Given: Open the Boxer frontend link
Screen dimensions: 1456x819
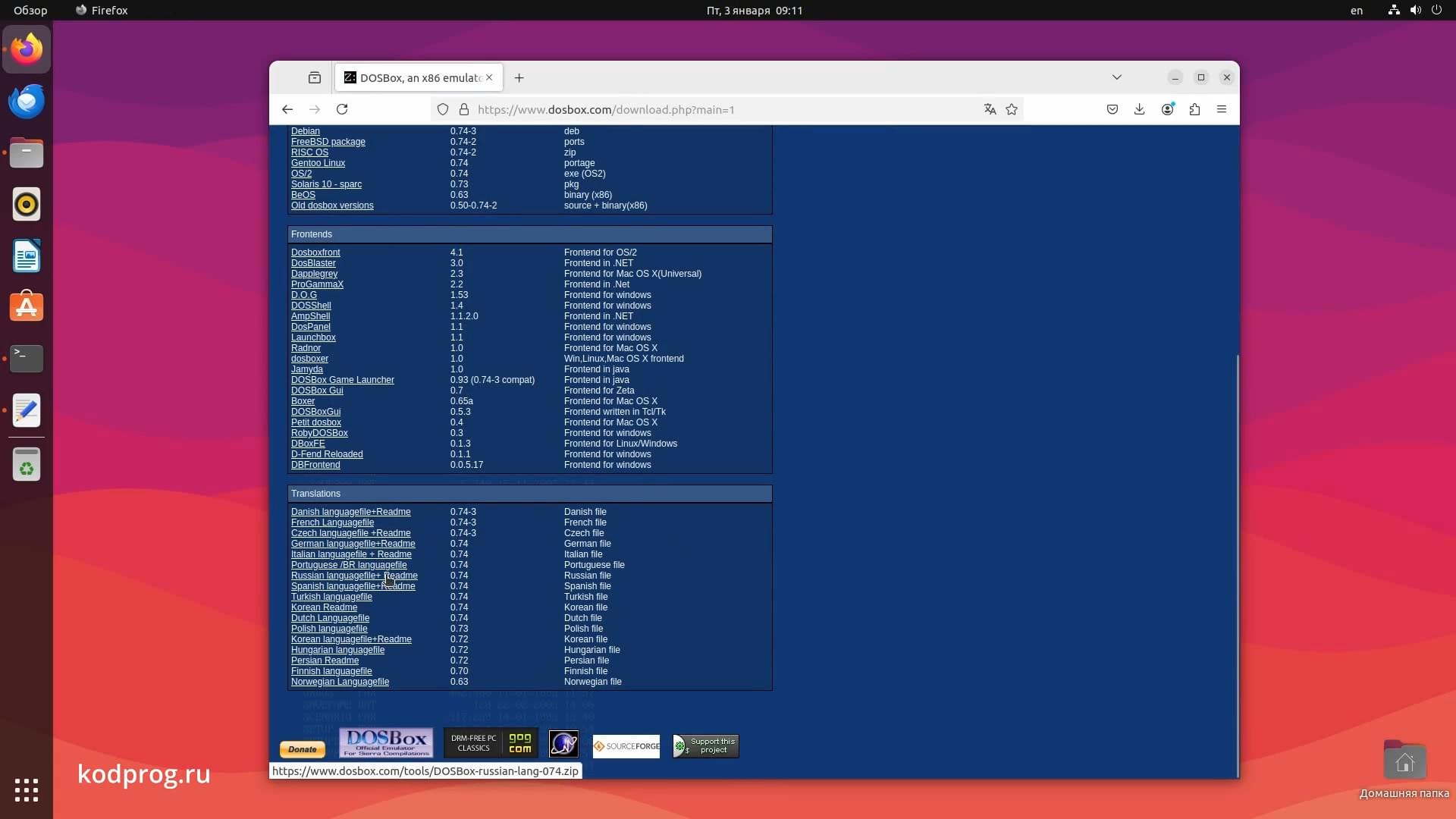Looking at the screenshot, I should click(303, 401).
